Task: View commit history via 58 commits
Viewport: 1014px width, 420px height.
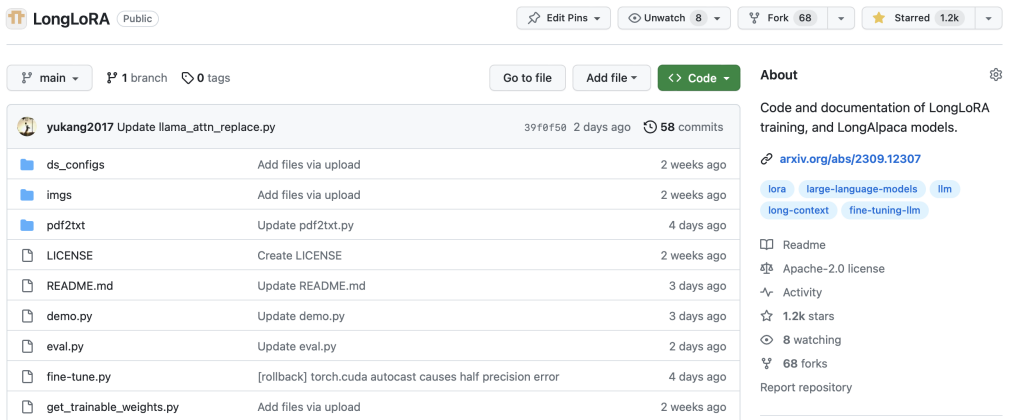Action: tap(683, 127)
